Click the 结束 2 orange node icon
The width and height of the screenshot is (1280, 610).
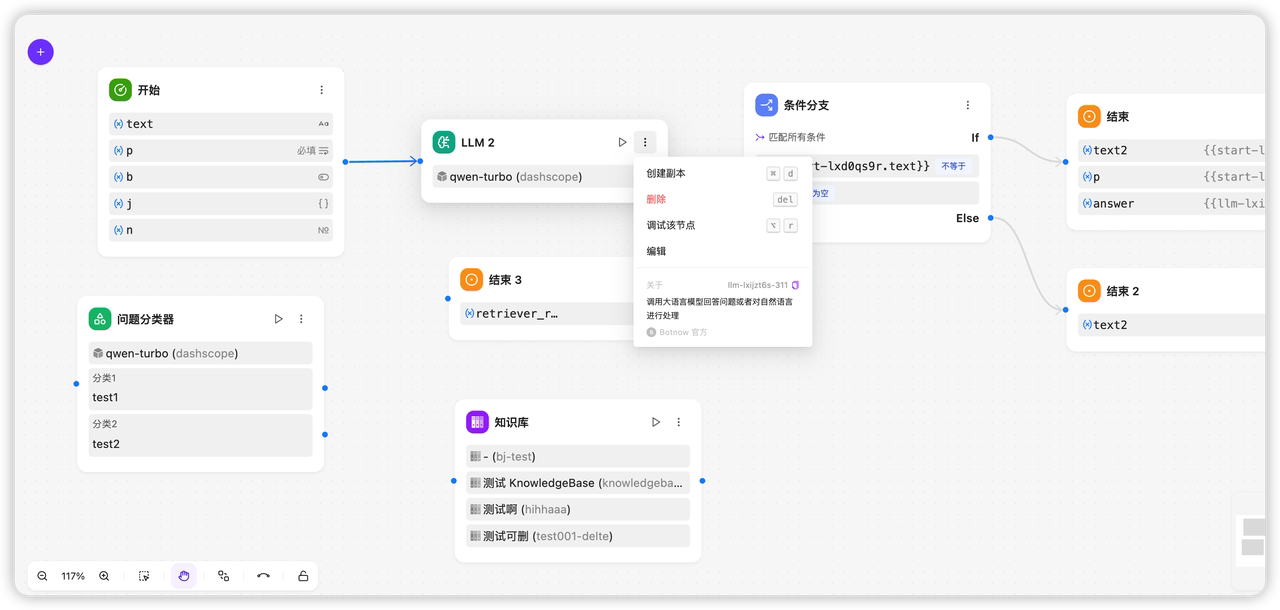click(x=1089, y=291)
